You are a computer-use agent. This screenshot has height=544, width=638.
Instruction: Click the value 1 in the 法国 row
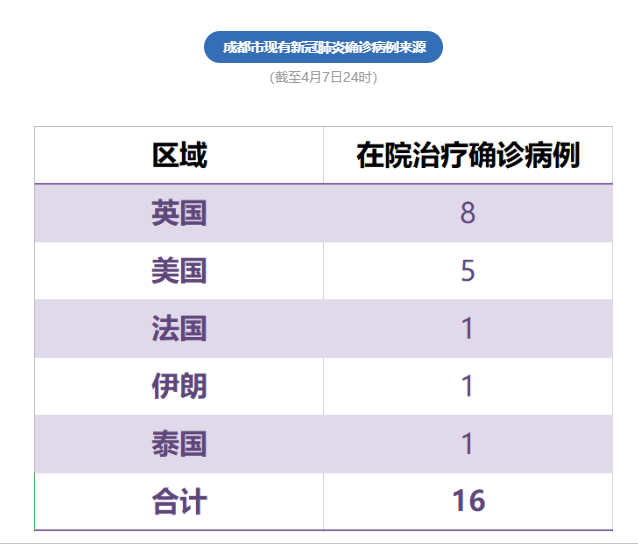468,328
